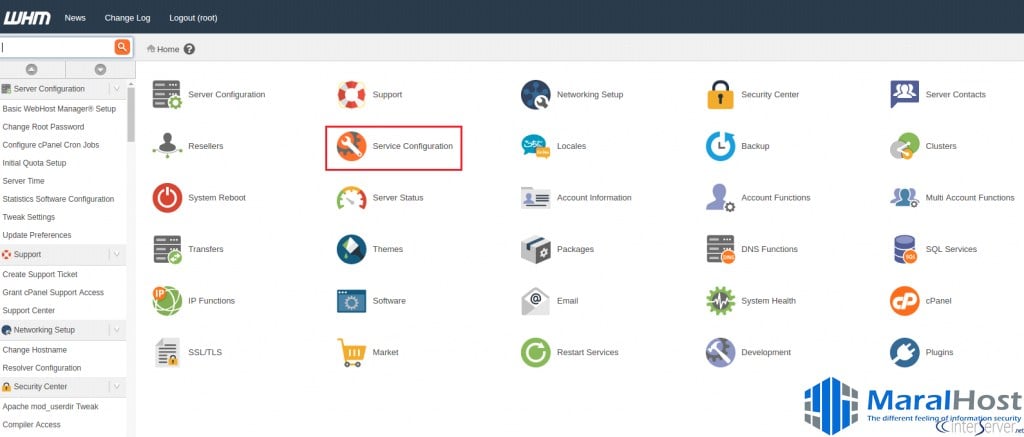Focus the sidebar search input field

point(57,47)
